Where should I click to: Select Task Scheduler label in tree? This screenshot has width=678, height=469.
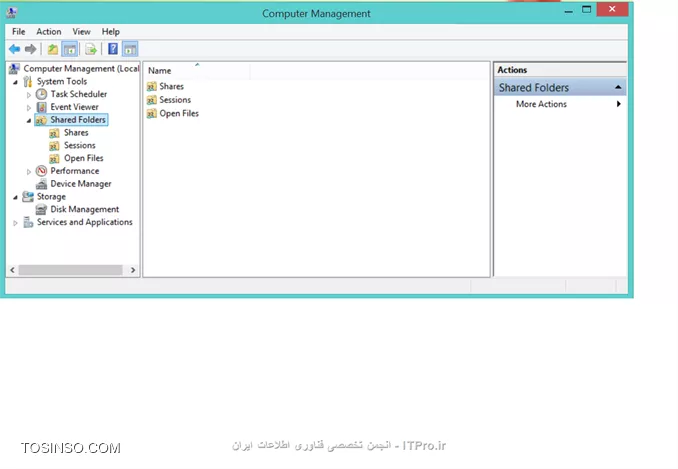[x=79, y=94]
